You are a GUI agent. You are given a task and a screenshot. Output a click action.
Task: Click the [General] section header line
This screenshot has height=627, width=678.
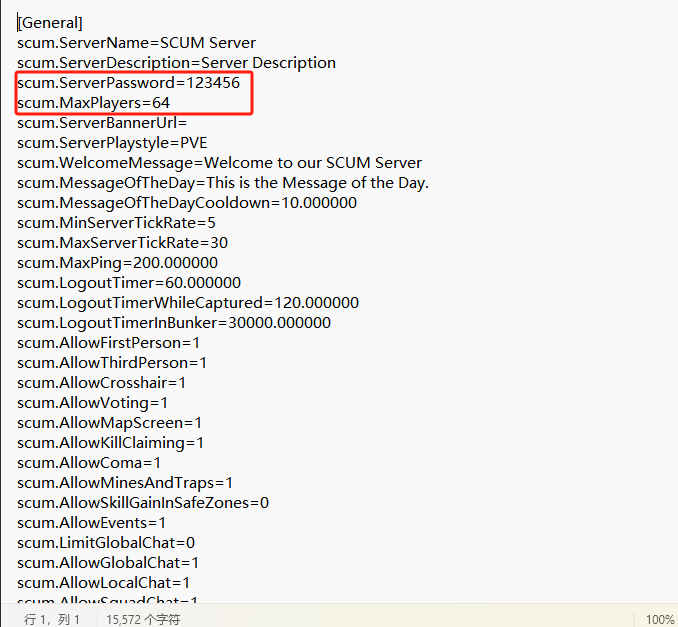[x=50, y=23]
